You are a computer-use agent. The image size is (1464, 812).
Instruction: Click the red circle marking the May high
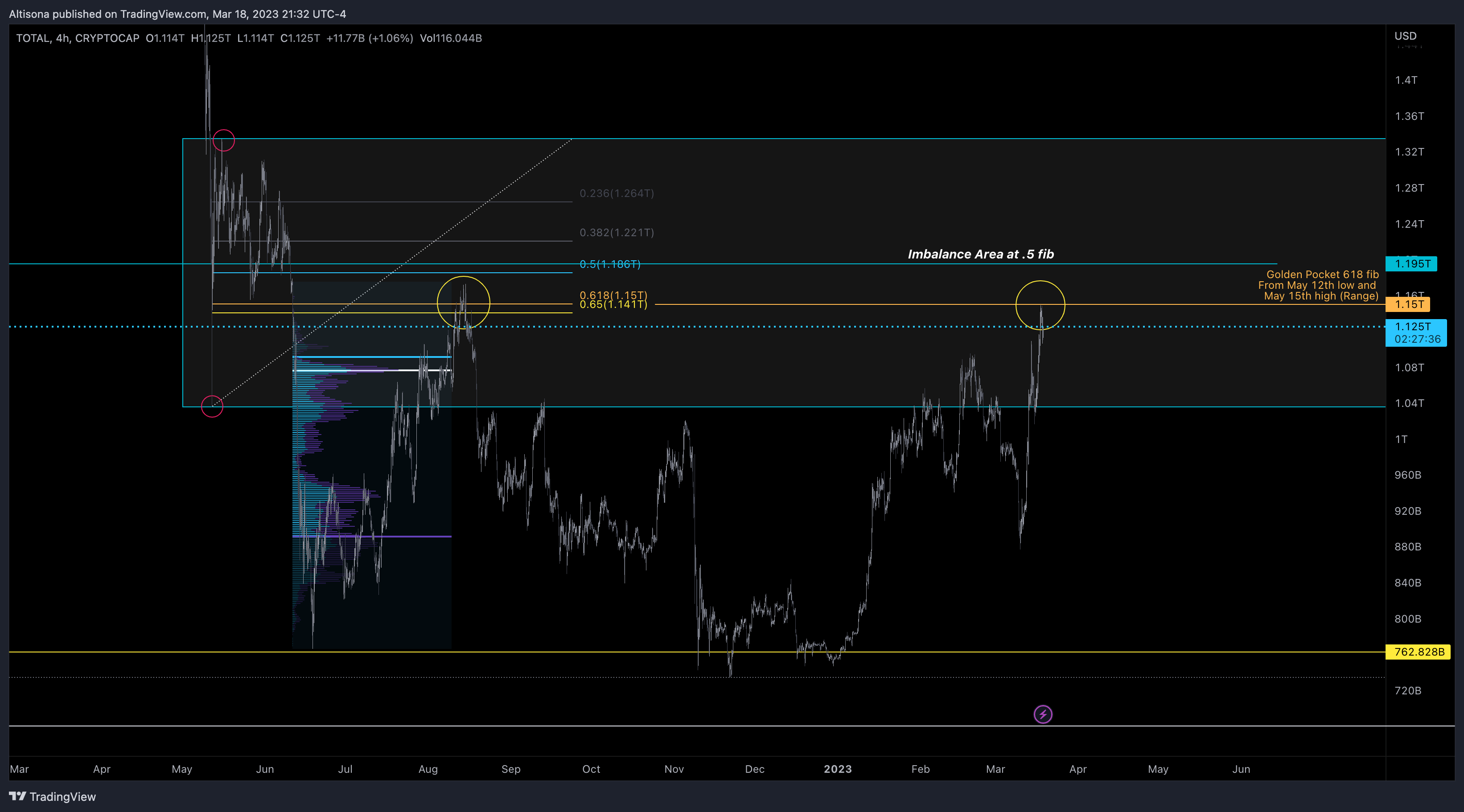tap(223, 140)
